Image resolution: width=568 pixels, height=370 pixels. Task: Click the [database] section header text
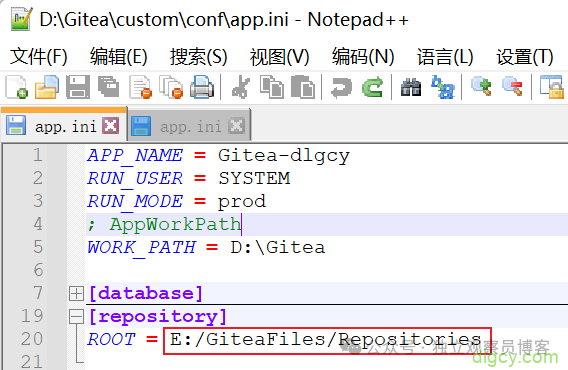point(146,293)
